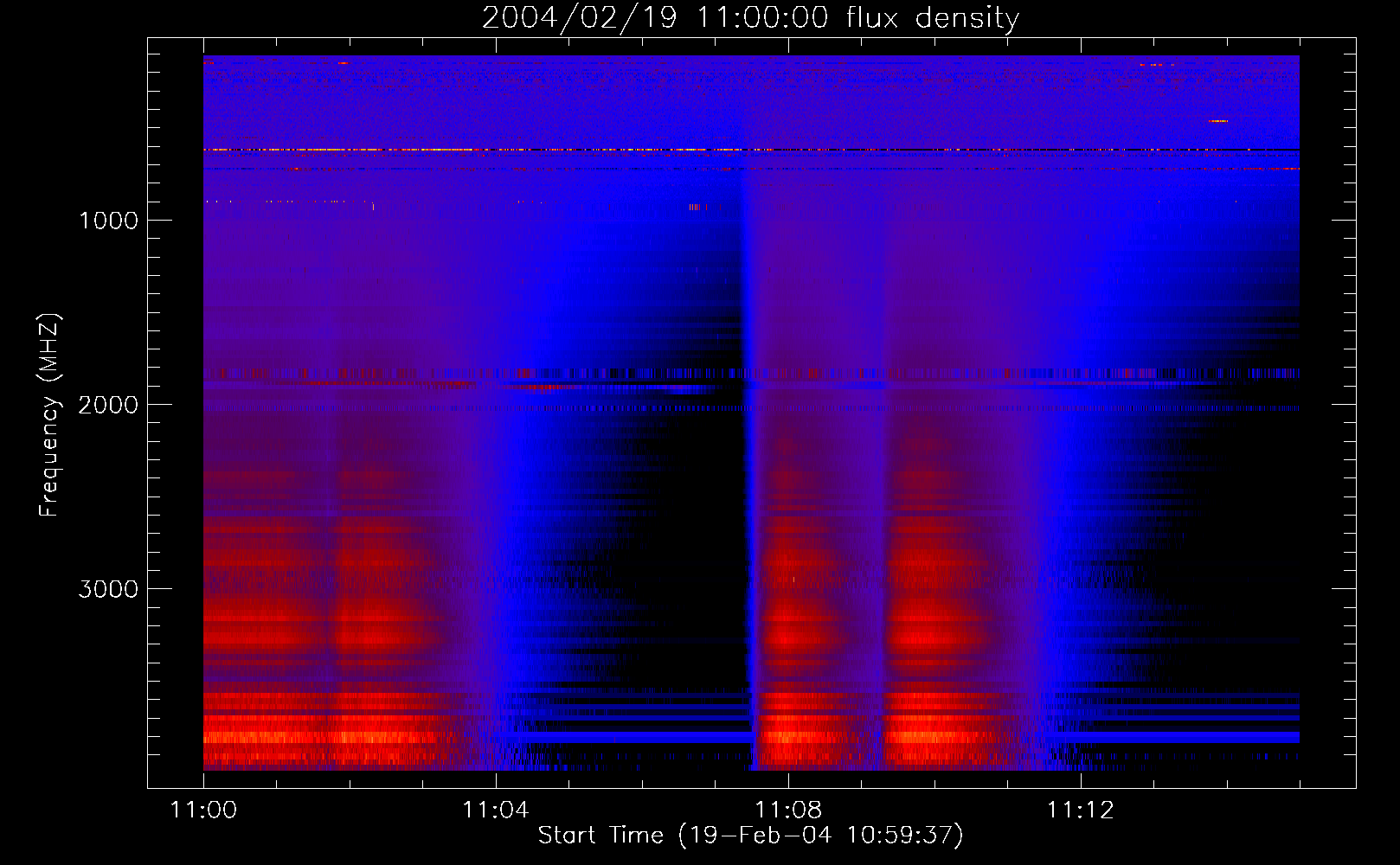
Task: Click the "2000" frequency tick label
Action: 108,405
